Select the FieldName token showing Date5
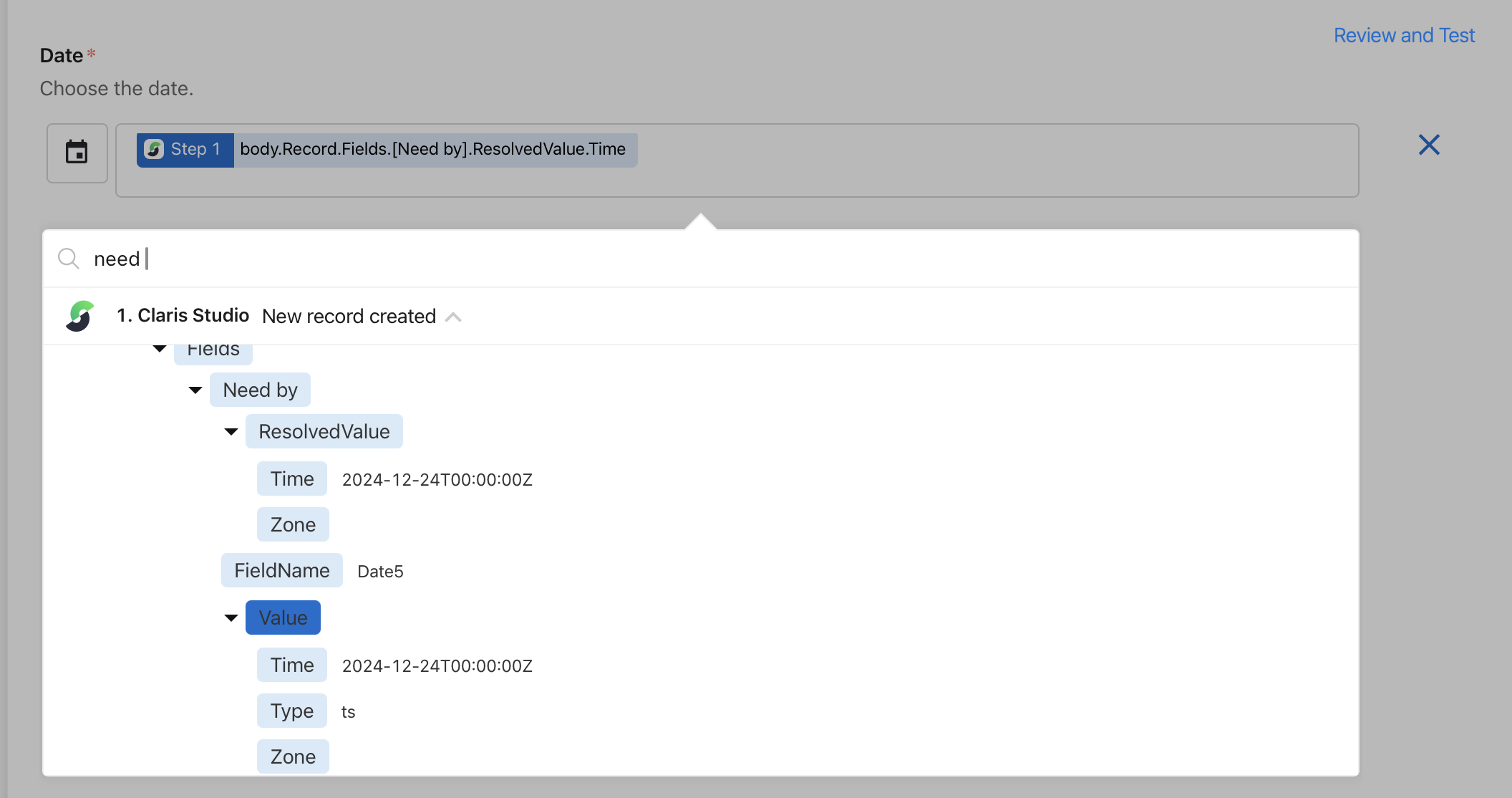Image resolution: width=1512 pixels, height=798 pixels. point(281,570)
